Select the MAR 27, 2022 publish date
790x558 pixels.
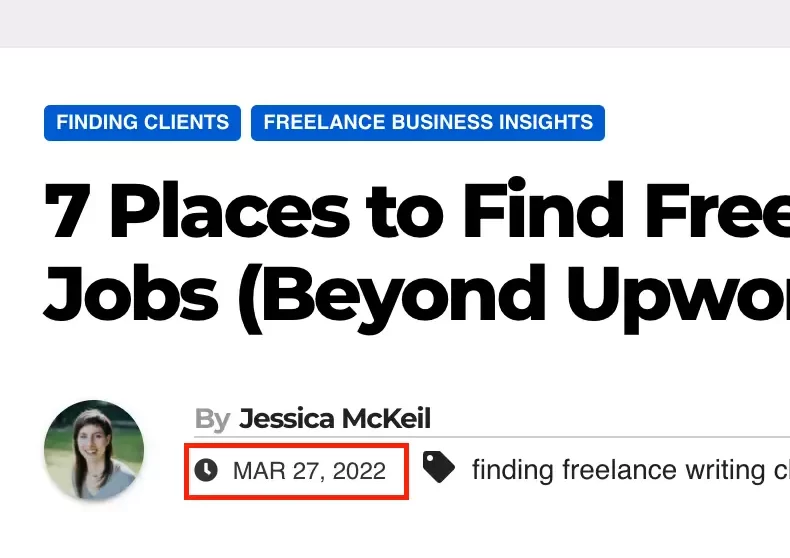[309, 471]
